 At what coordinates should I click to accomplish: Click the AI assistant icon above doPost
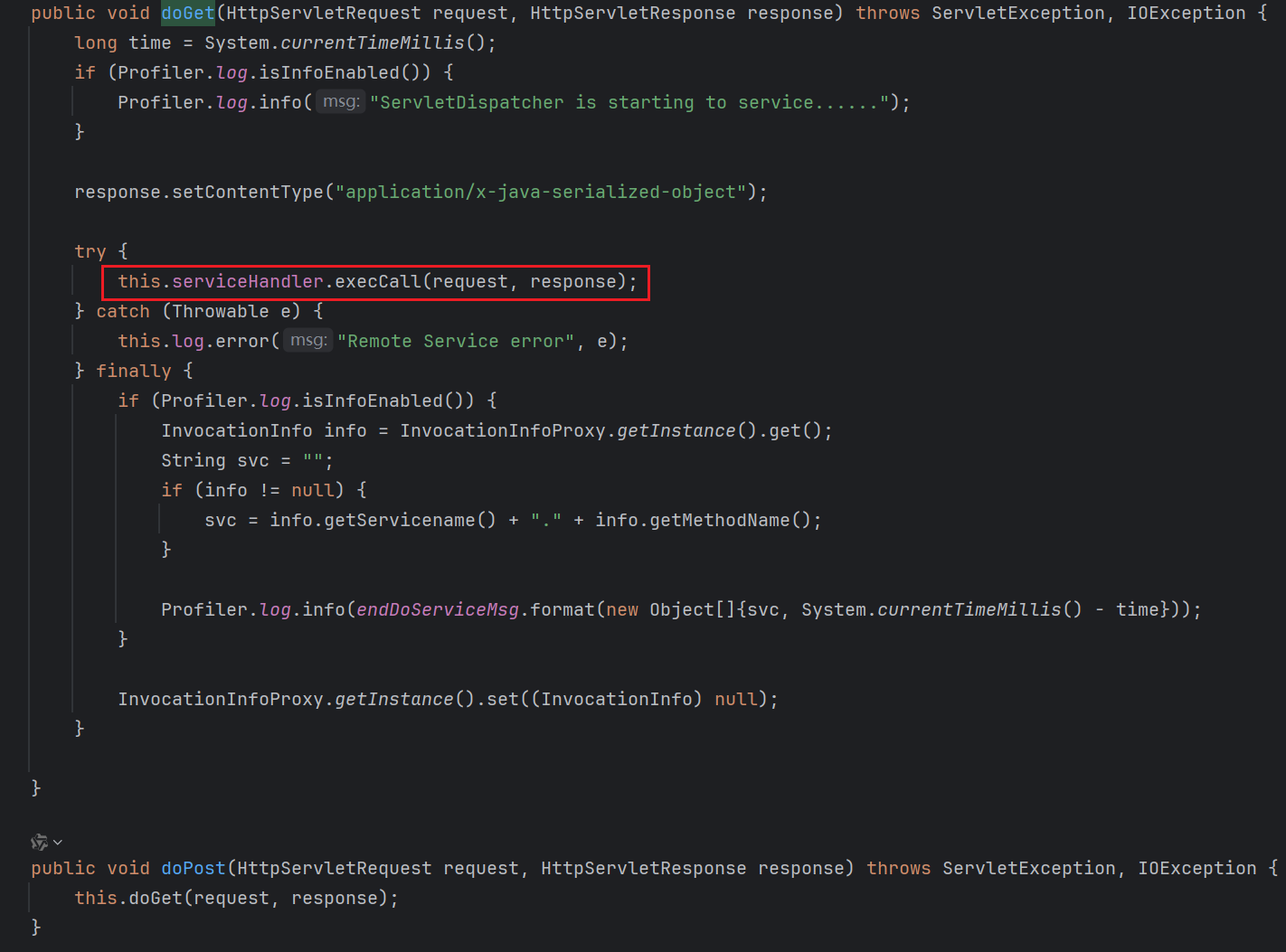tap(39, 842)
